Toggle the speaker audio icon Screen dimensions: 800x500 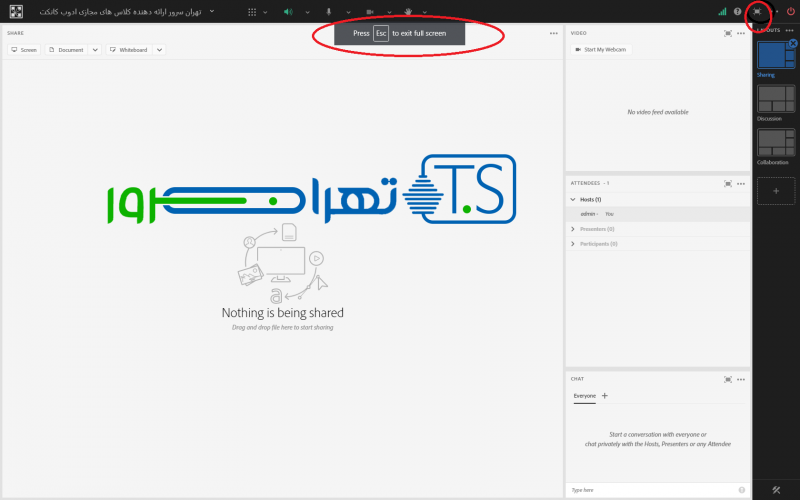coord(287,11)
